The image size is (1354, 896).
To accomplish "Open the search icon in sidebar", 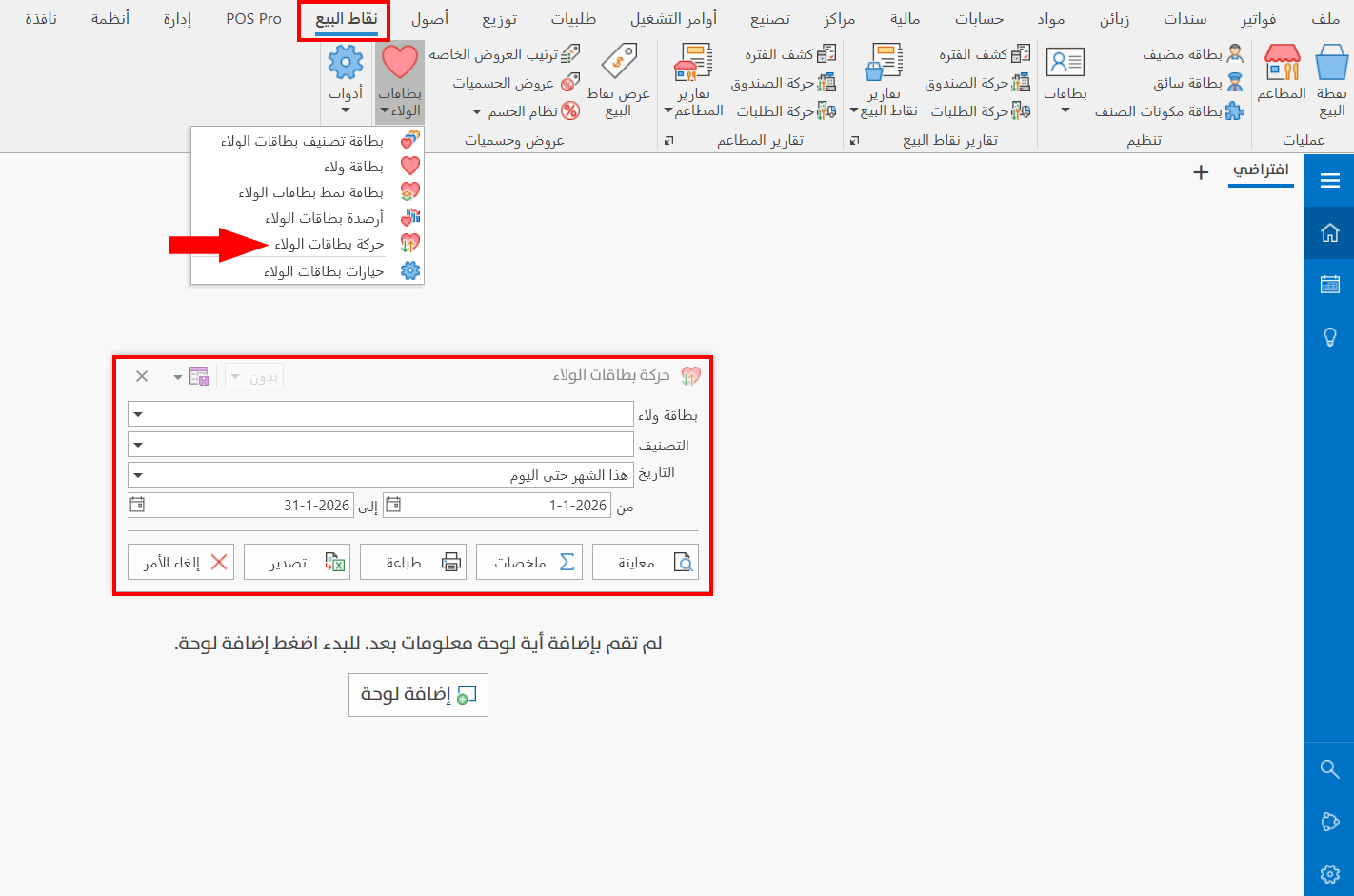I will (1330, 769).
